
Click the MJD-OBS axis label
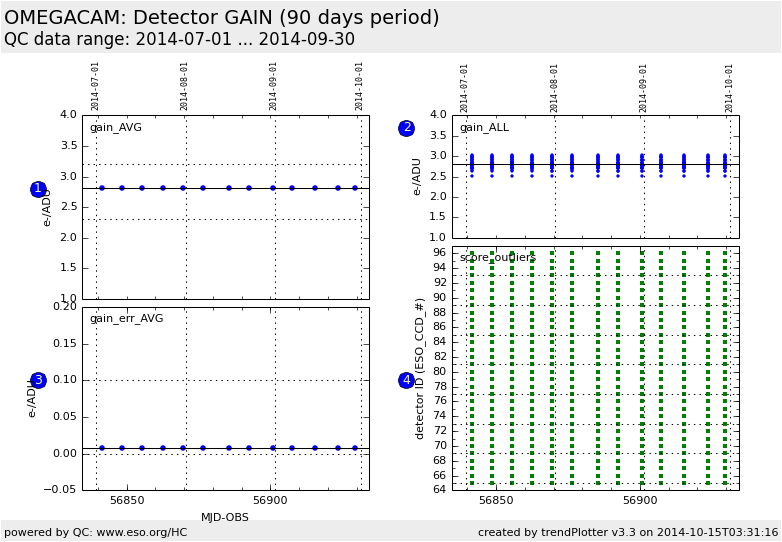[x=225, y=517]
